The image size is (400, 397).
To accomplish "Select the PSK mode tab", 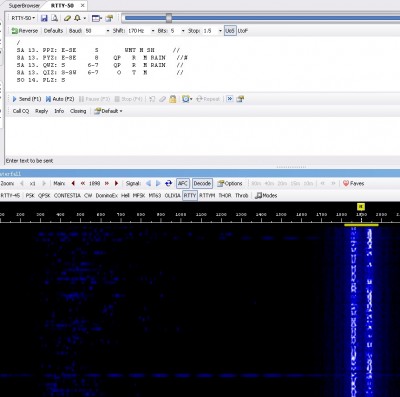I will pyautogui.click(x=30, y=195).
